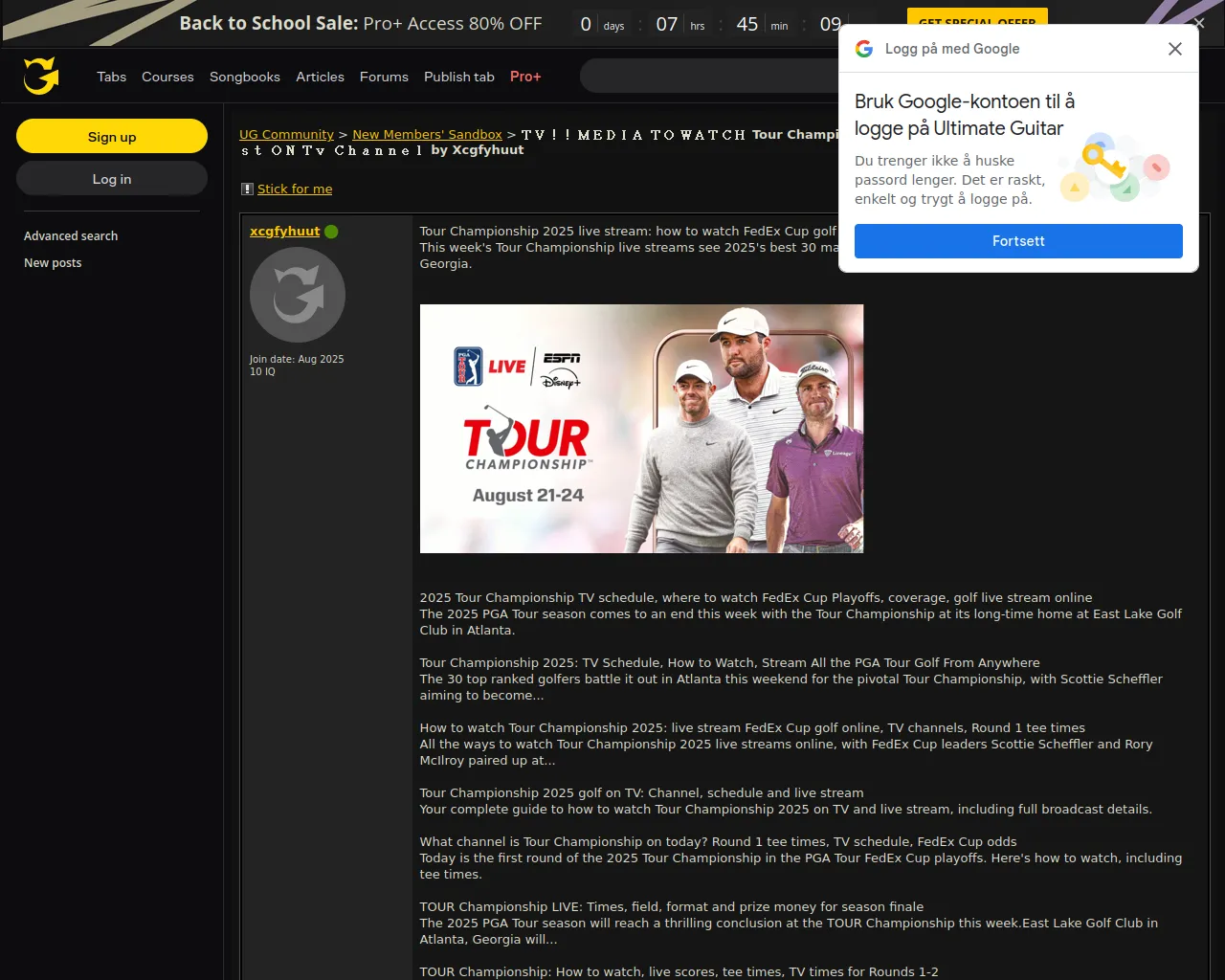Click the Stick for me link
Image resolution: width=1225 pixels, height=980 pixels.
295,189
